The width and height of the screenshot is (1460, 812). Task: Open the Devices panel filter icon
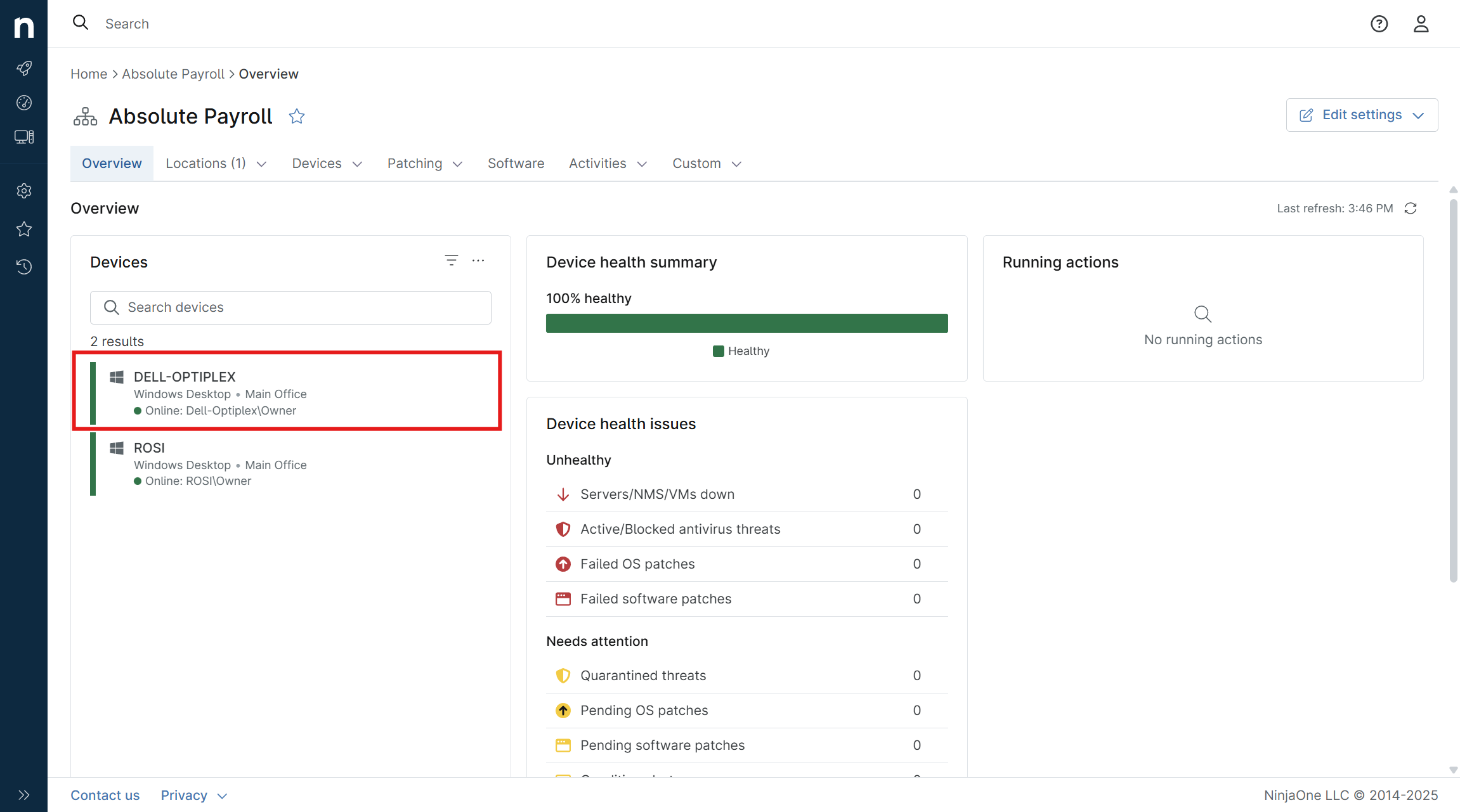pos(451,261)
